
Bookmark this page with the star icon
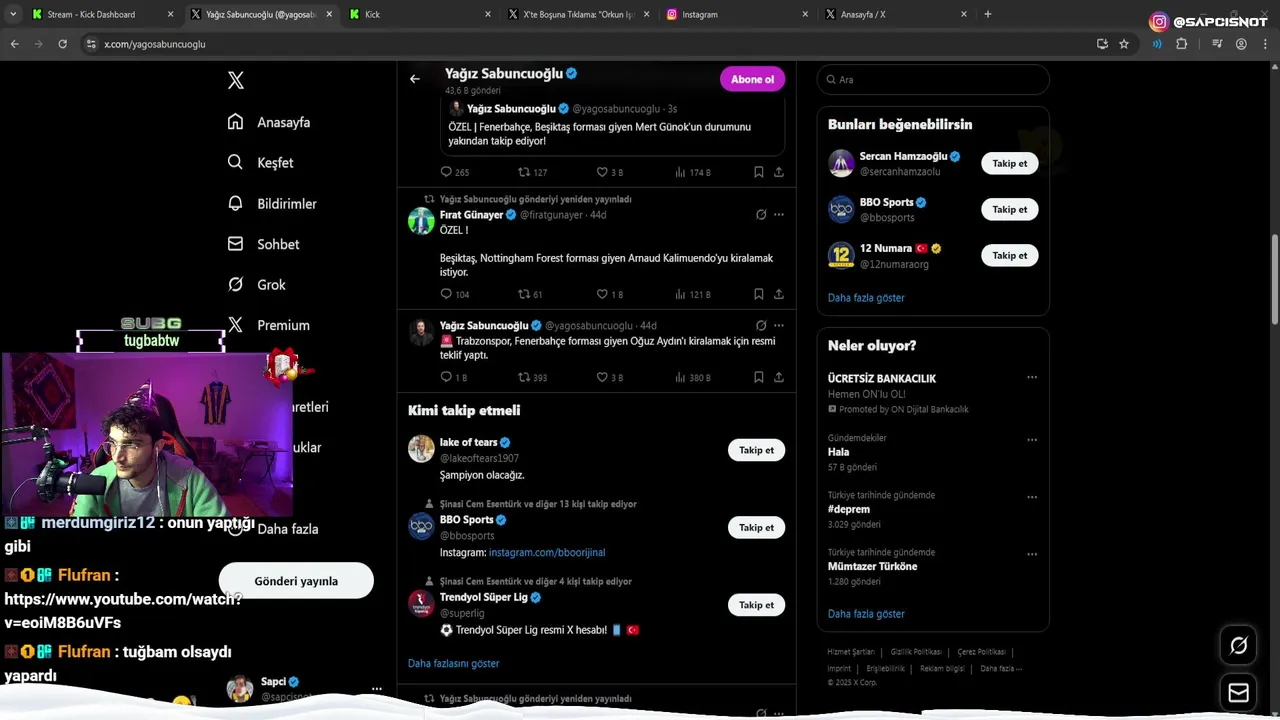(1124, 44)
